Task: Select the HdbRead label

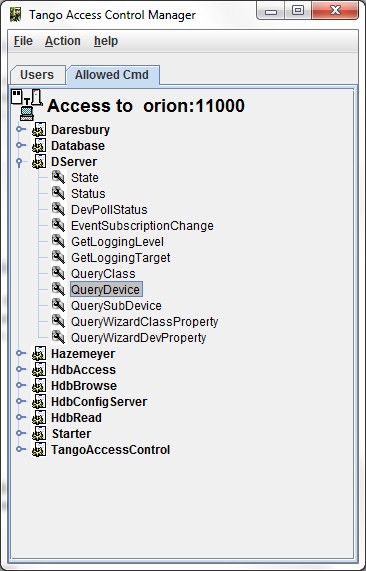Action: [x=76, y=418]
